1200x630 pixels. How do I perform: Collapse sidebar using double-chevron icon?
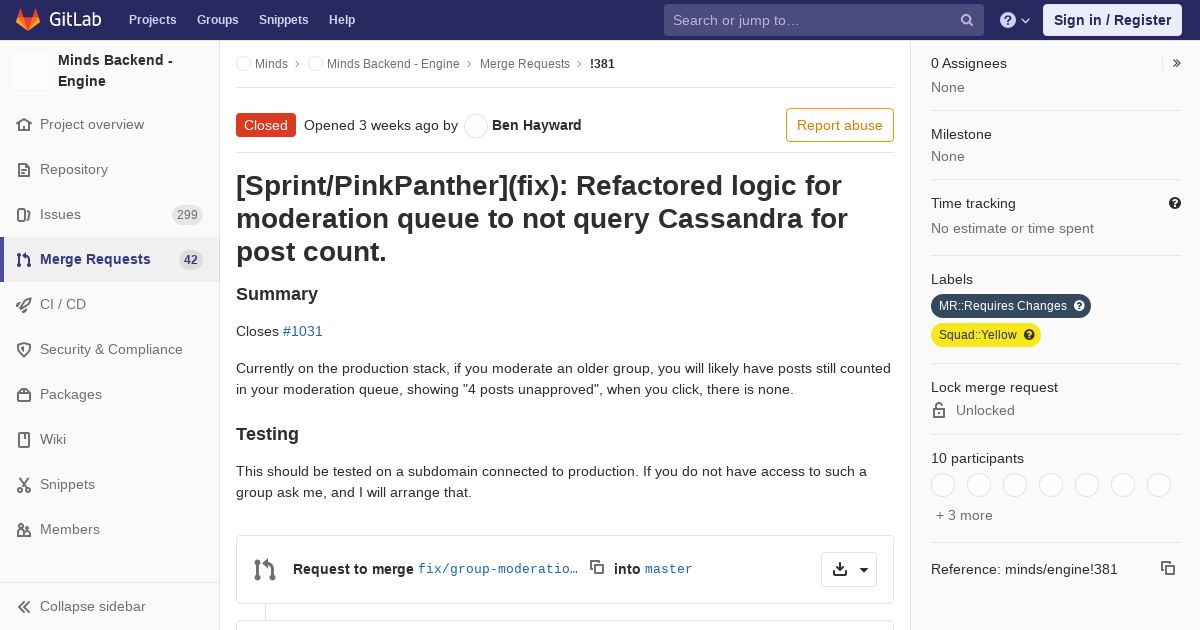tap(24, 607)
